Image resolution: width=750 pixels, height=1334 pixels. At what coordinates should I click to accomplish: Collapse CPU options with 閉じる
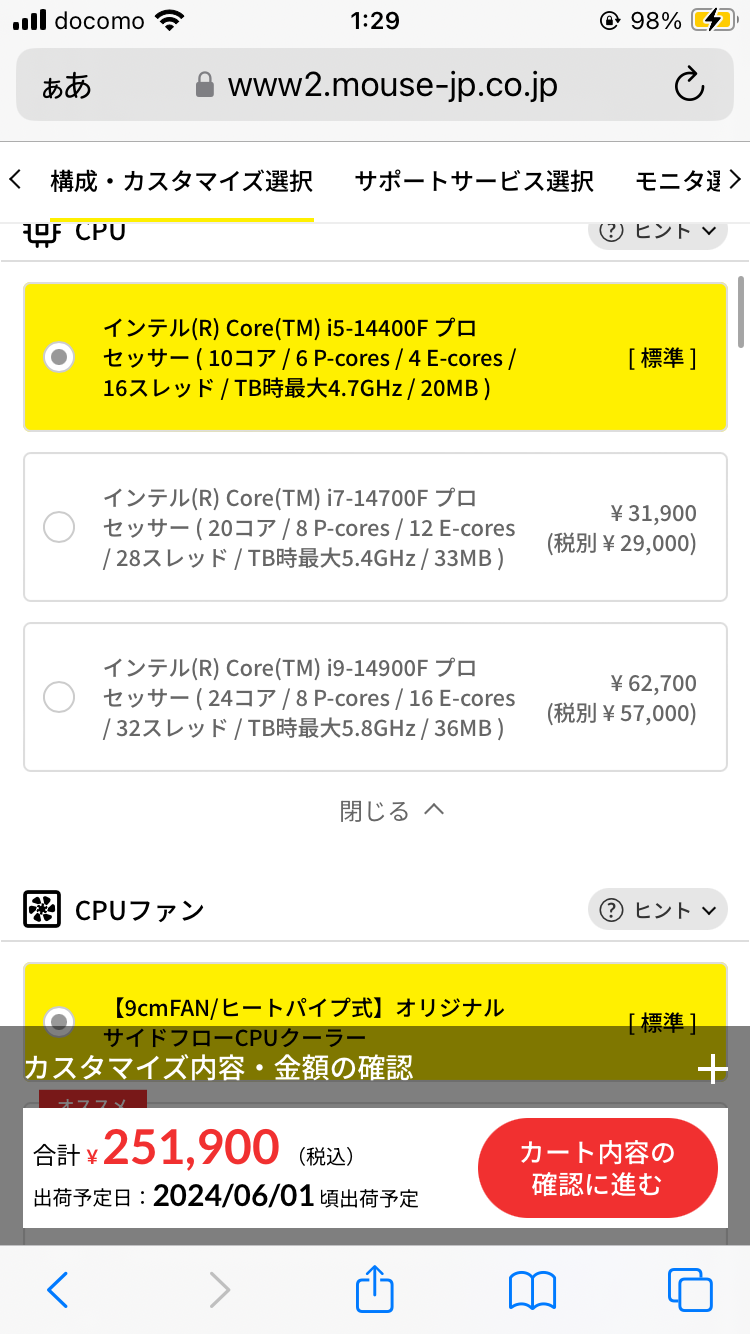click(391, 810)
